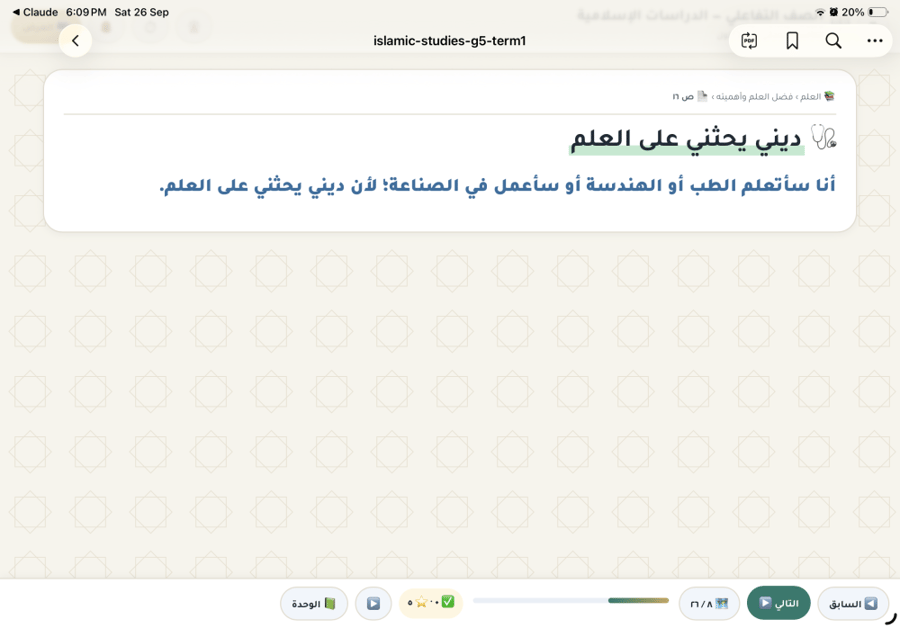Click the lesson progress bar
Image resolution: width=900 pixels, height=628 pixels.
(x=571, y=600)
